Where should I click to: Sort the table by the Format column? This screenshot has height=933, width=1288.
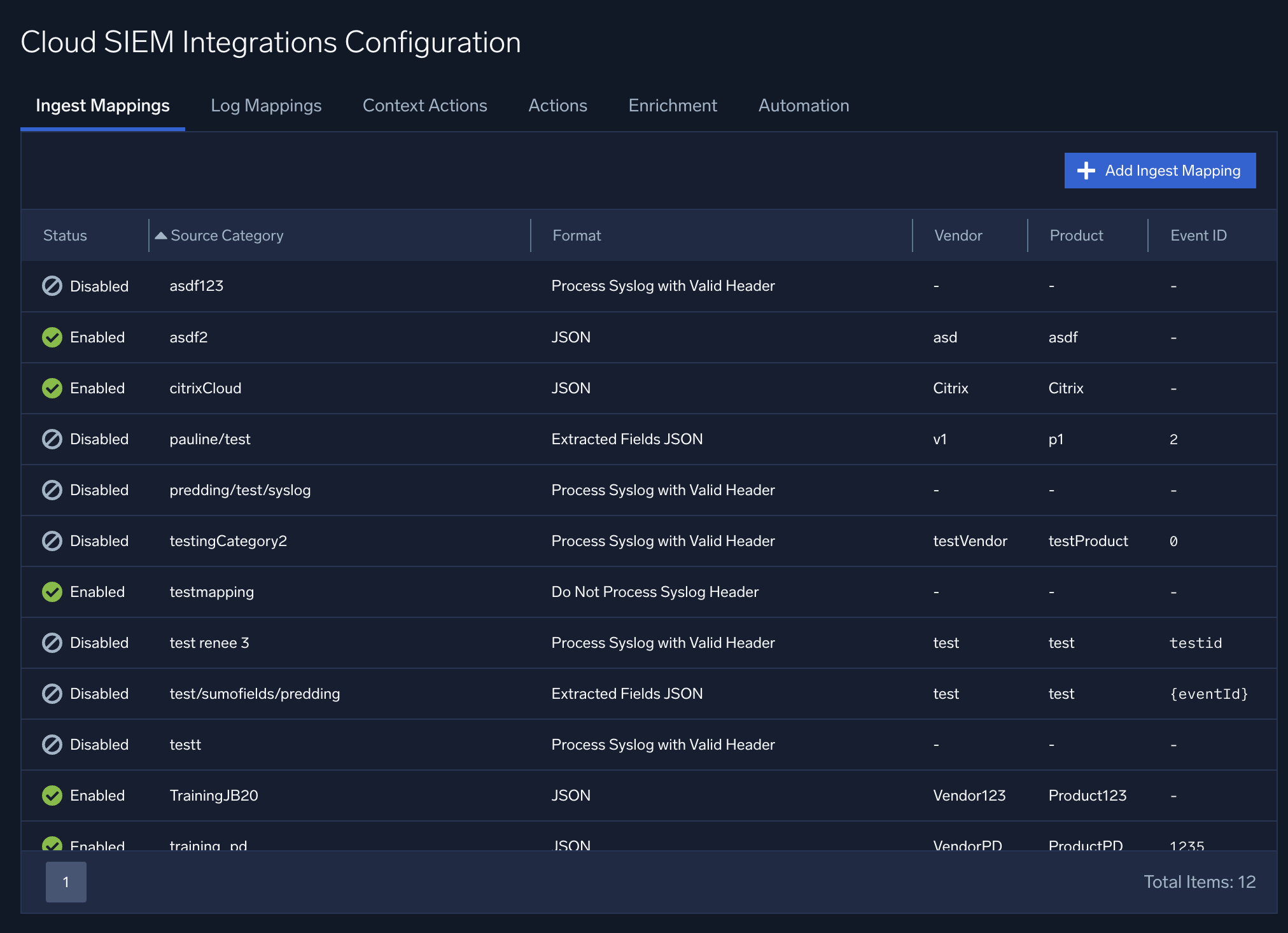click(576, 235)
